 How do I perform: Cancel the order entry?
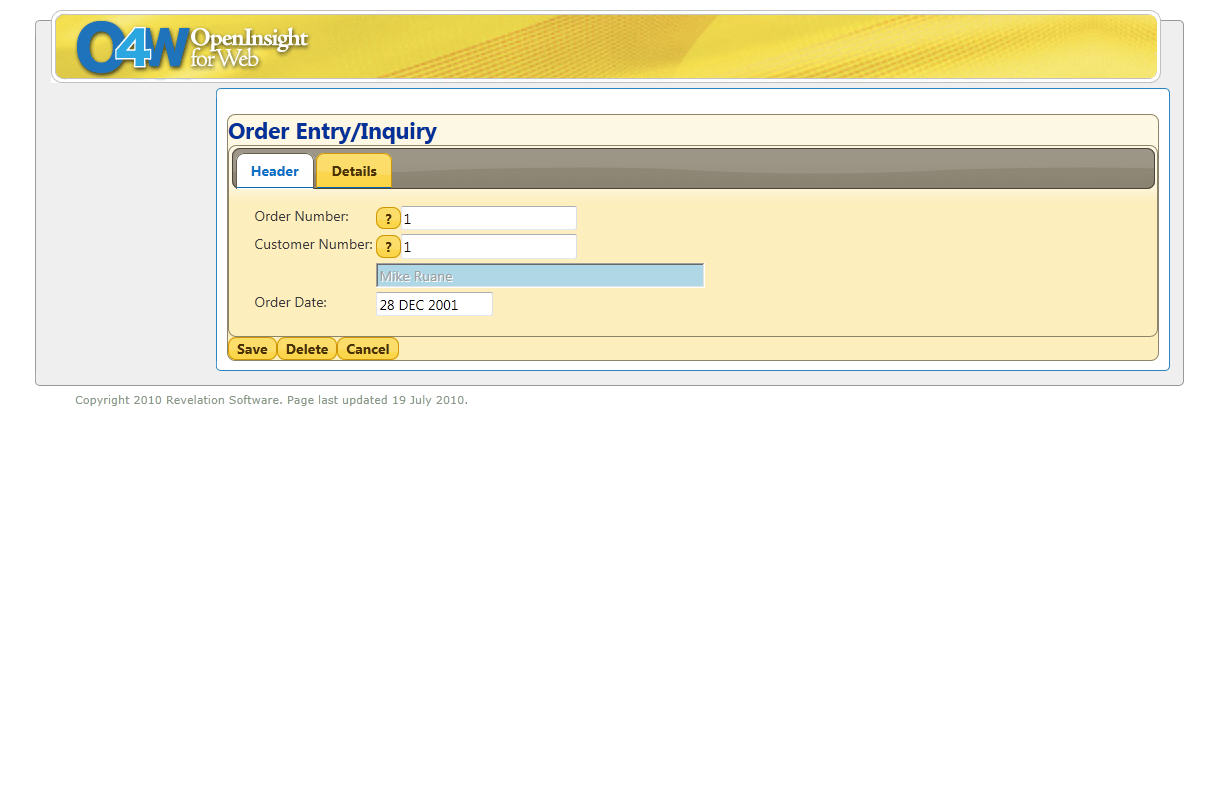[368, 349]
